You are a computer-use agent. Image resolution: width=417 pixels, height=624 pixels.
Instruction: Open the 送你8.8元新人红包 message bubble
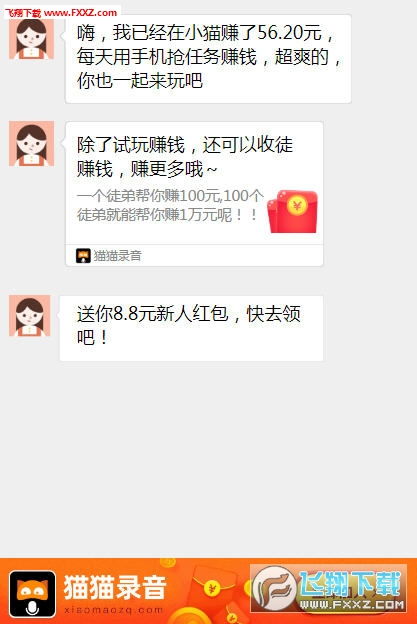click(x=191, y=328)
